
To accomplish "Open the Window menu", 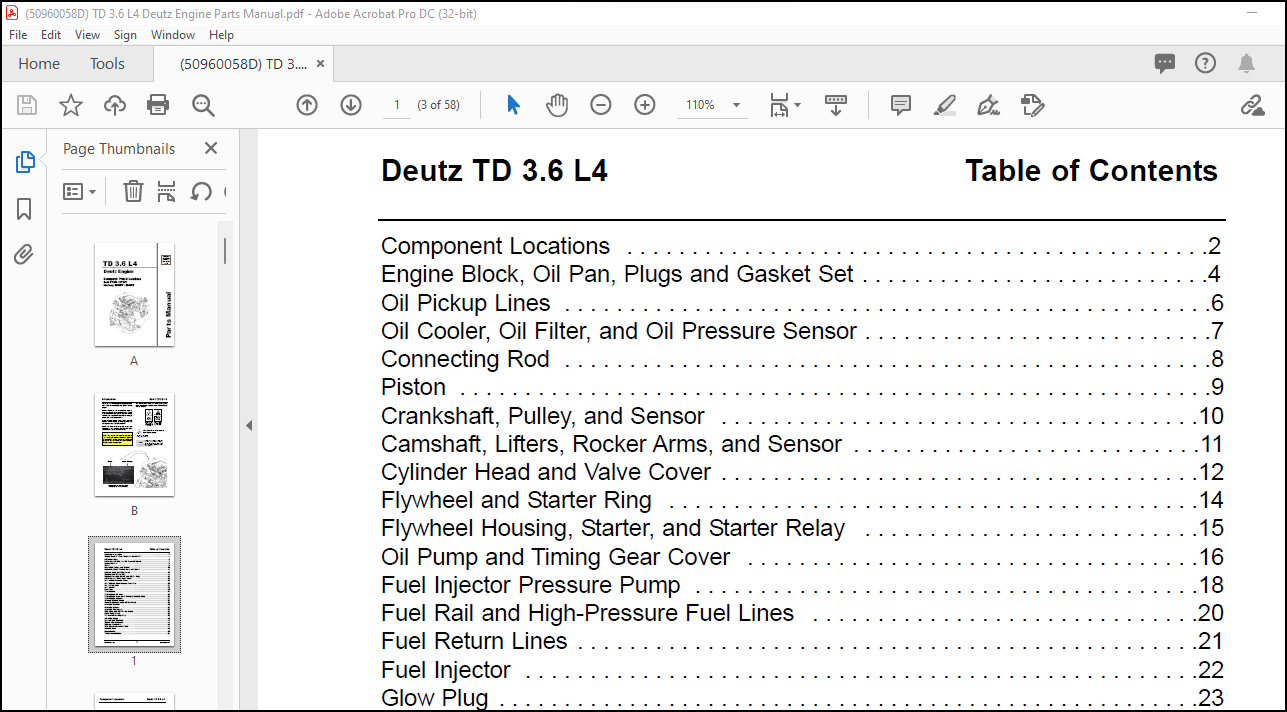I will coord(173,34).
